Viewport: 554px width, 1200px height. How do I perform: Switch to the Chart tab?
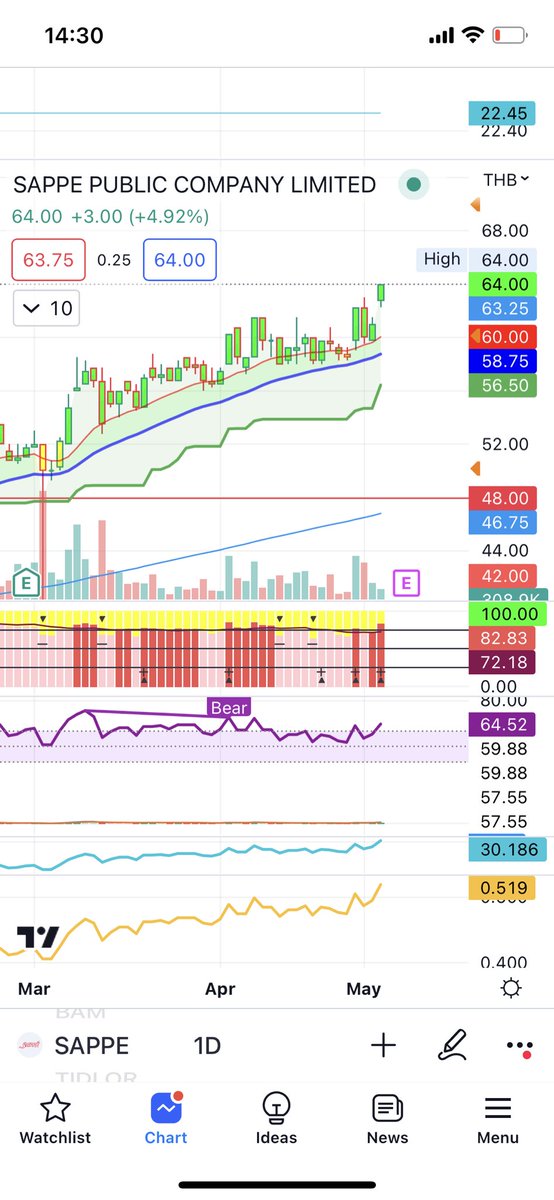pos(166,1119)
